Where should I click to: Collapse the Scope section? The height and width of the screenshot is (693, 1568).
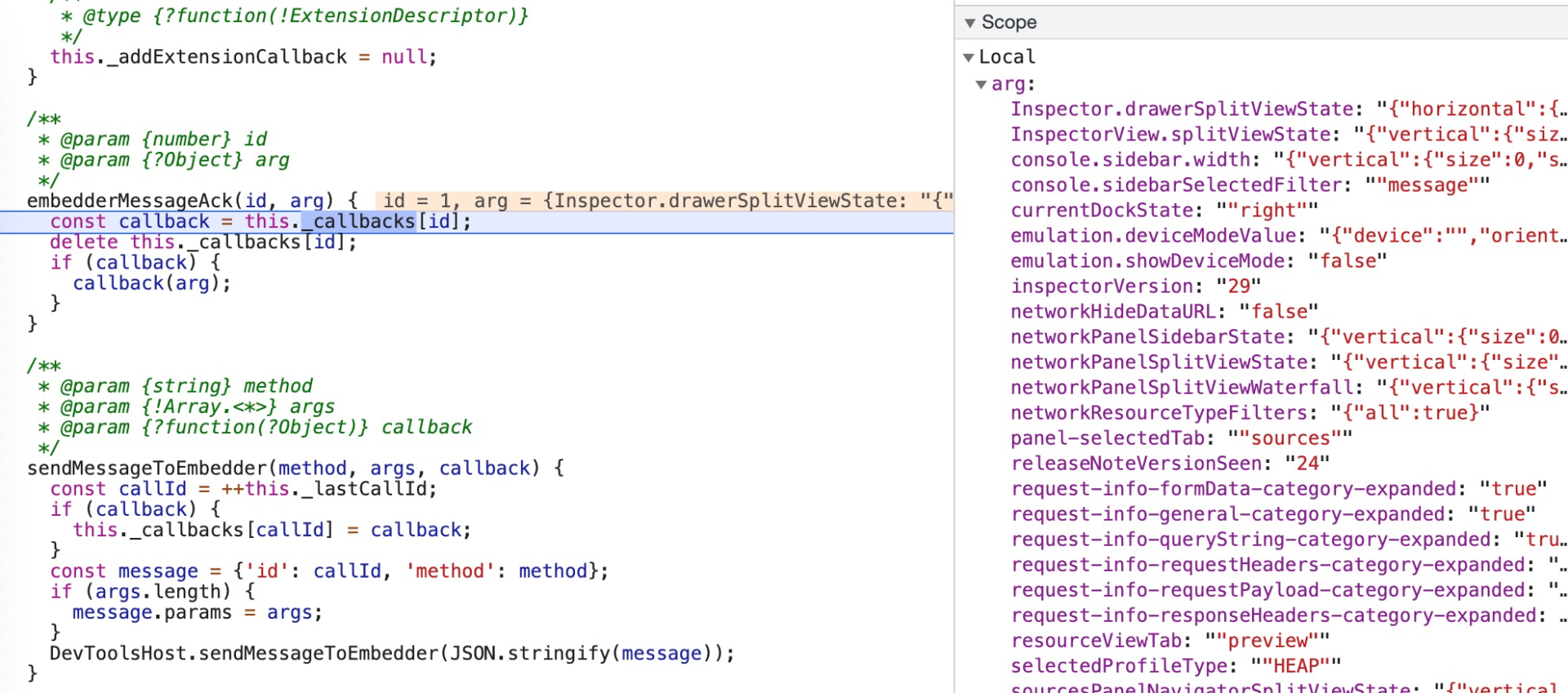970,23
